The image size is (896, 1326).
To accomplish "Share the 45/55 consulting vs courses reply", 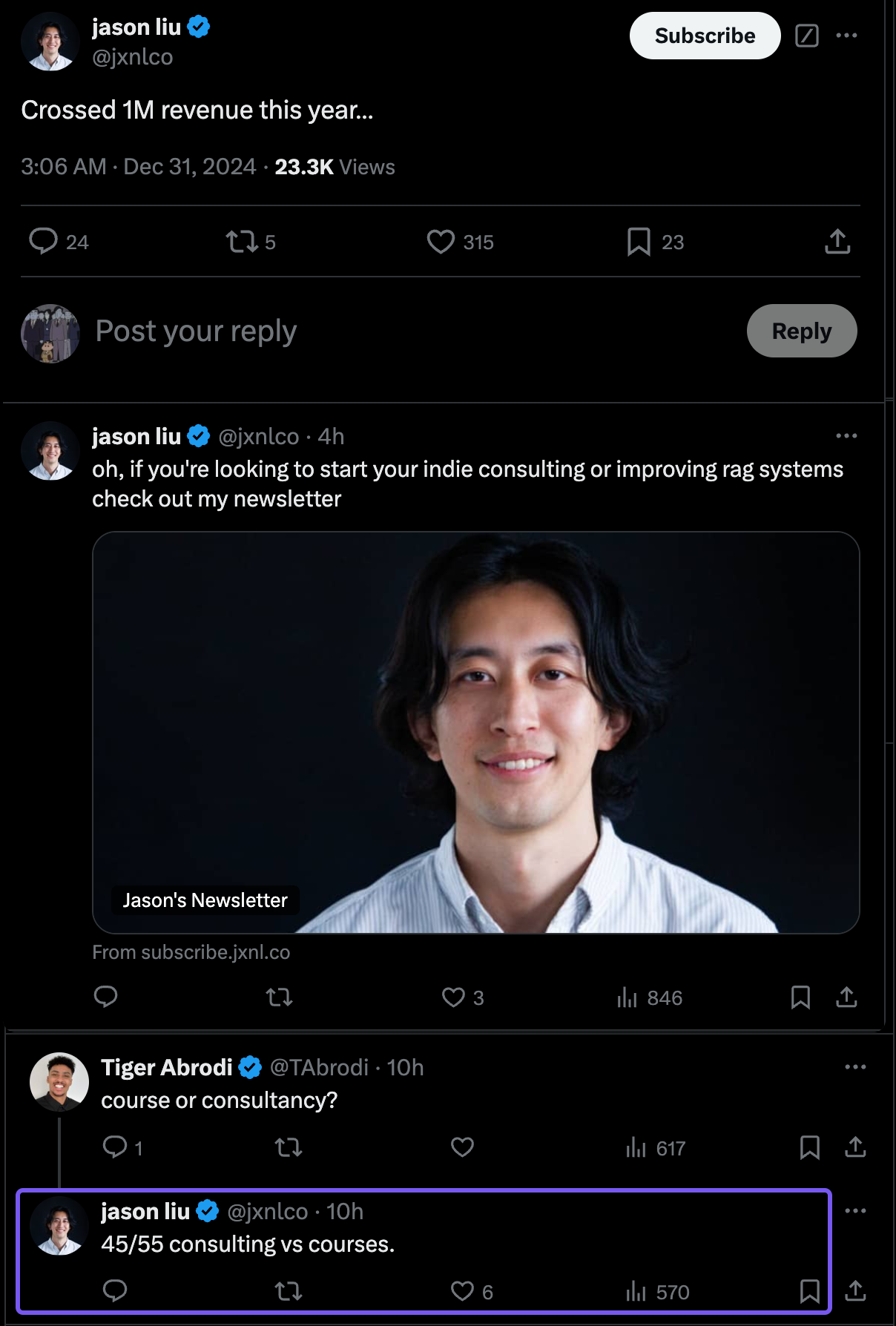I will tap(855, 1291).
